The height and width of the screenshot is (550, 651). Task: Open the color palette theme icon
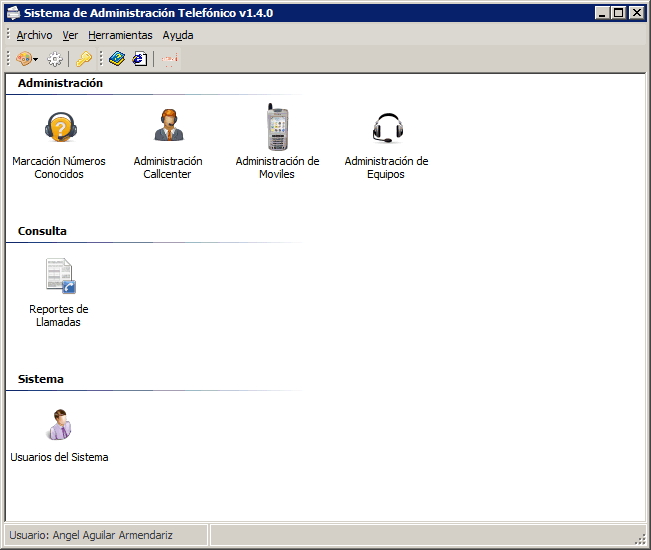click(x=24, y=59)
